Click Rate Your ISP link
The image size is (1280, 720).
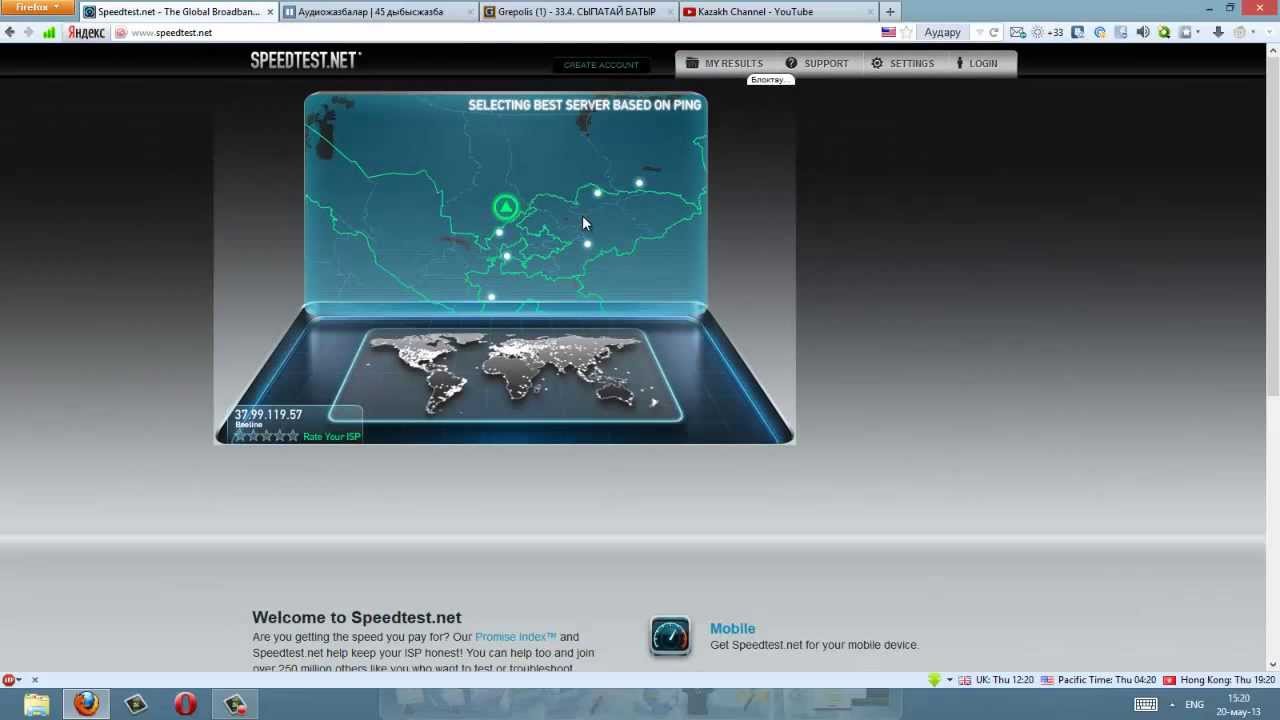coord(331,437)
